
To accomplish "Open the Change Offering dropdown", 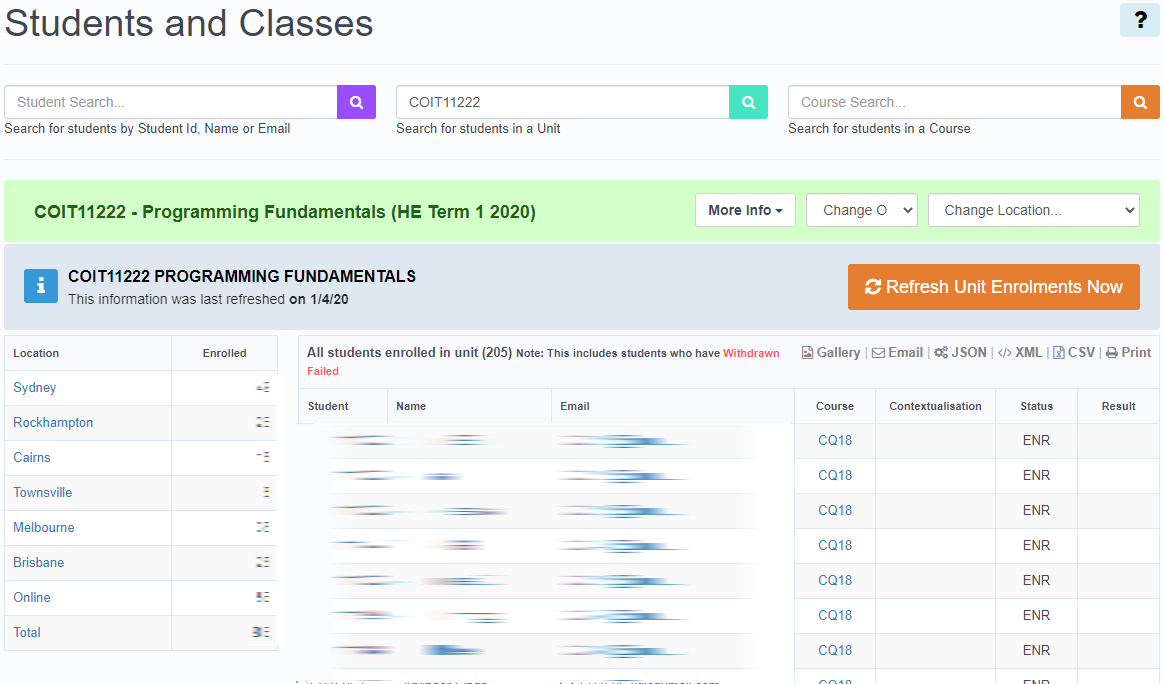I will [861, 210].
